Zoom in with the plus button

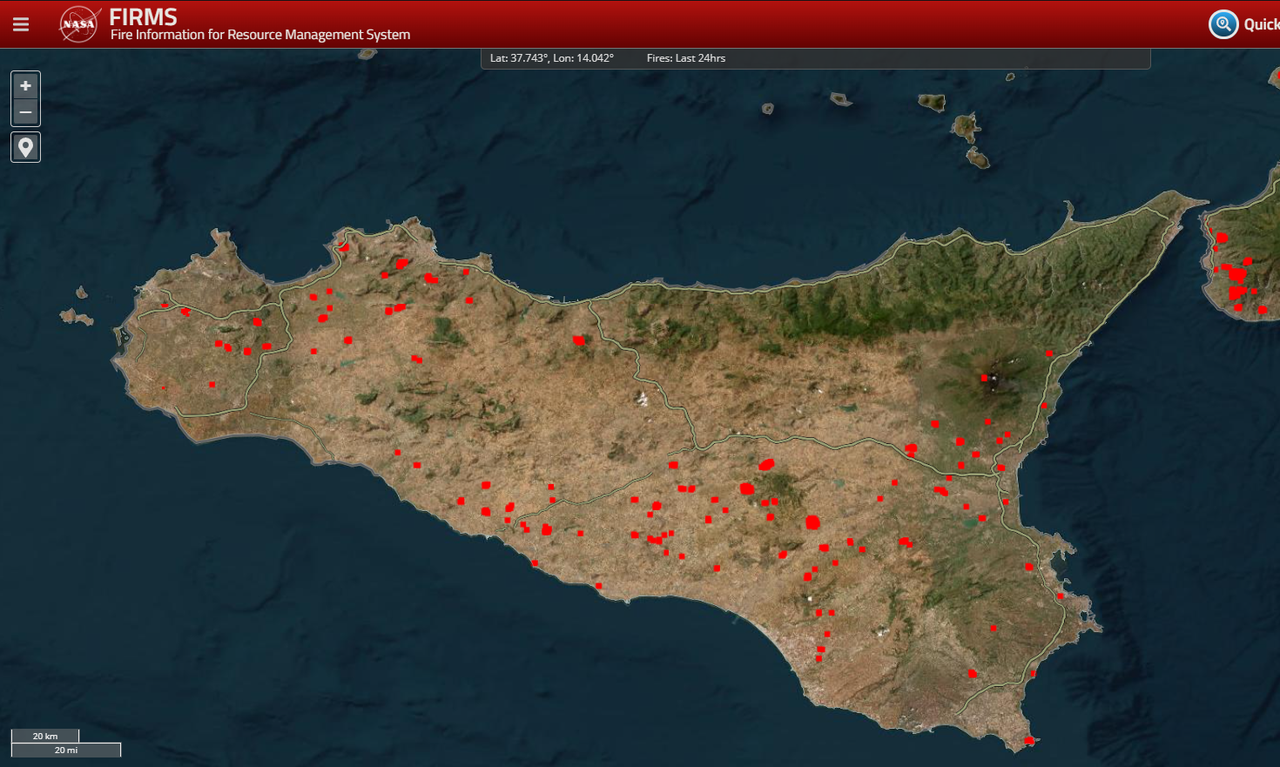pyautogui.click(x=26, y=86)
